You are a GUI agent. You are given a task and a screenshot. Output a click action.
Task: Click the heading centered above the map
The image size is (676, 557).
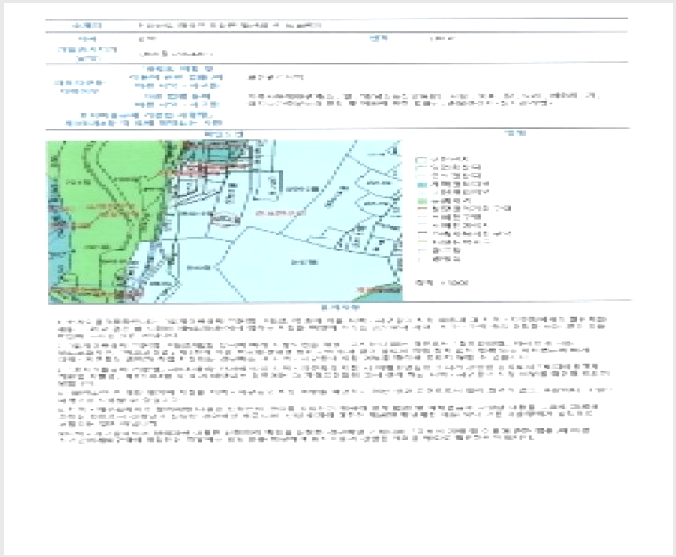[224, 135]
